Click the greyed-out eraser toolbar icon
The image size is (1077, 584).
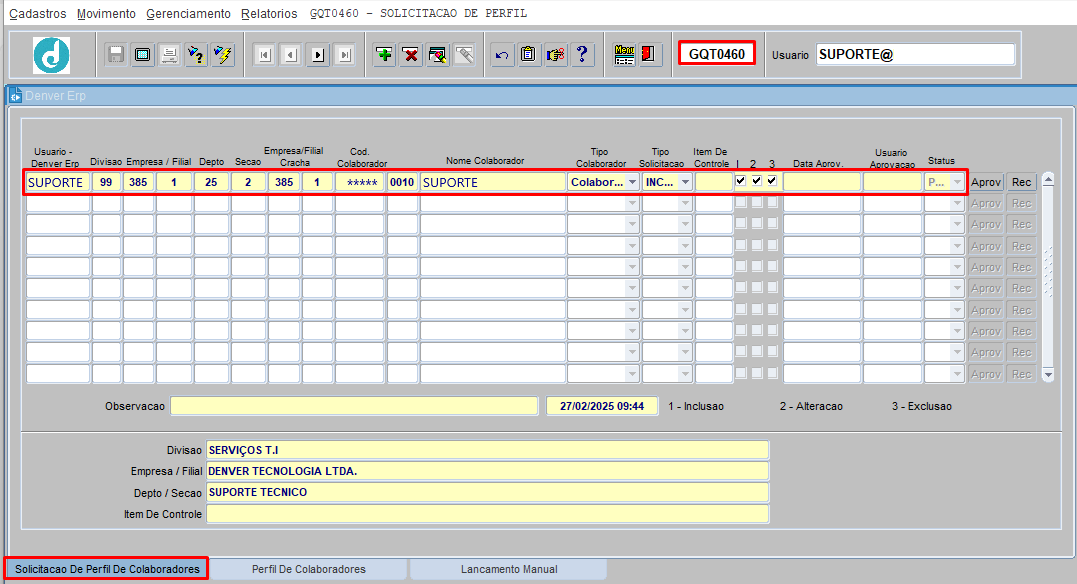point(464,54)
